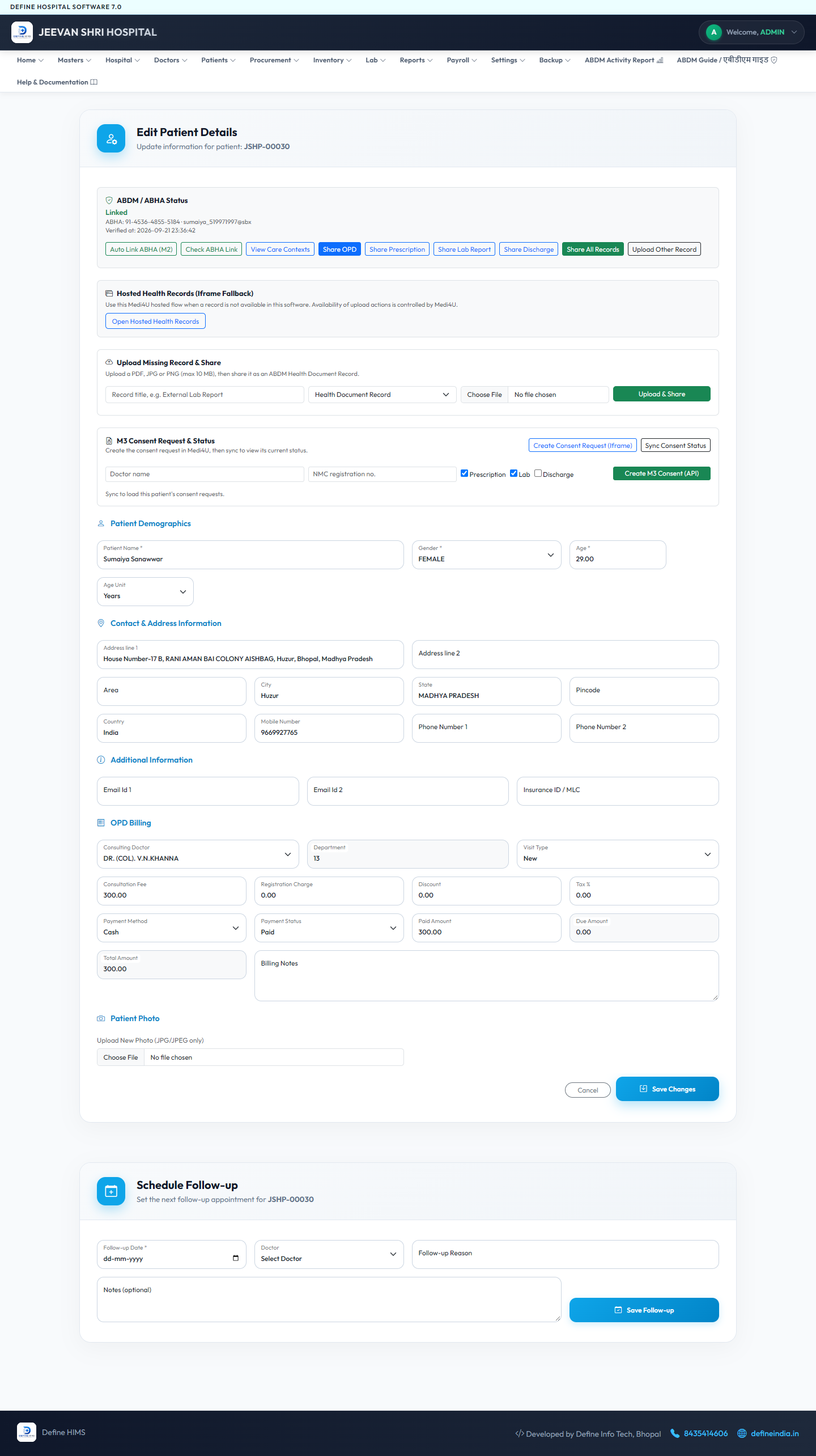Open the Reports menu
Image resolution: width=816 pixels, height=1456 pixels.
(x=416, y=60)
